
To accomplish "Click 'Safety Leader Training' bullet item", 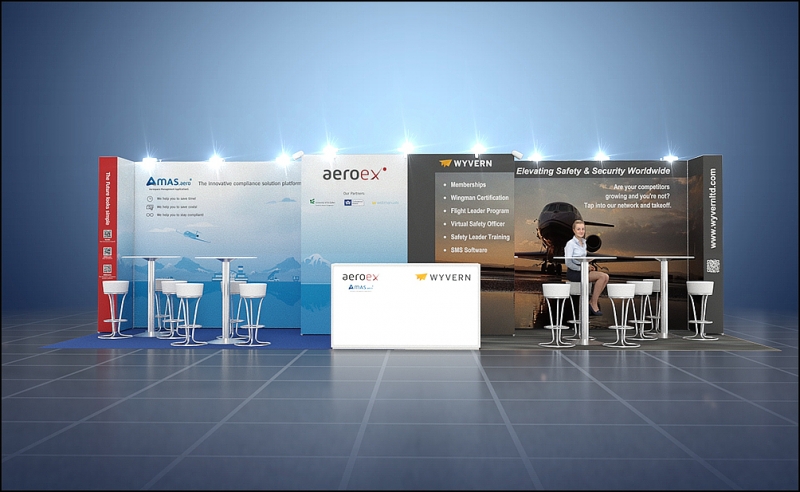I will point(480,237).
